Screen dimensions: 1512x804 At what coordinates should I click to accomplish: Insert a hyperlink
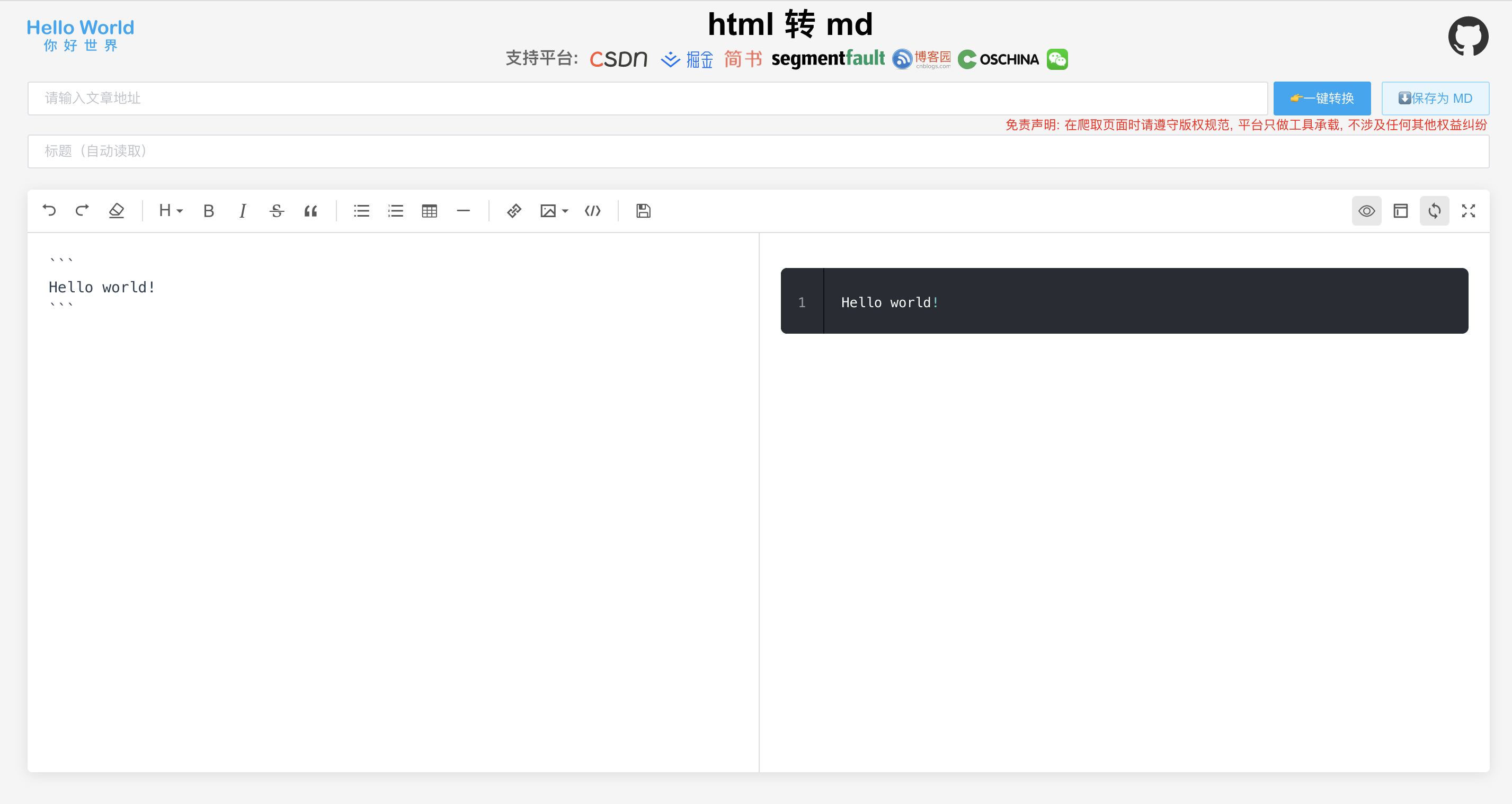(x=514, y=211)
